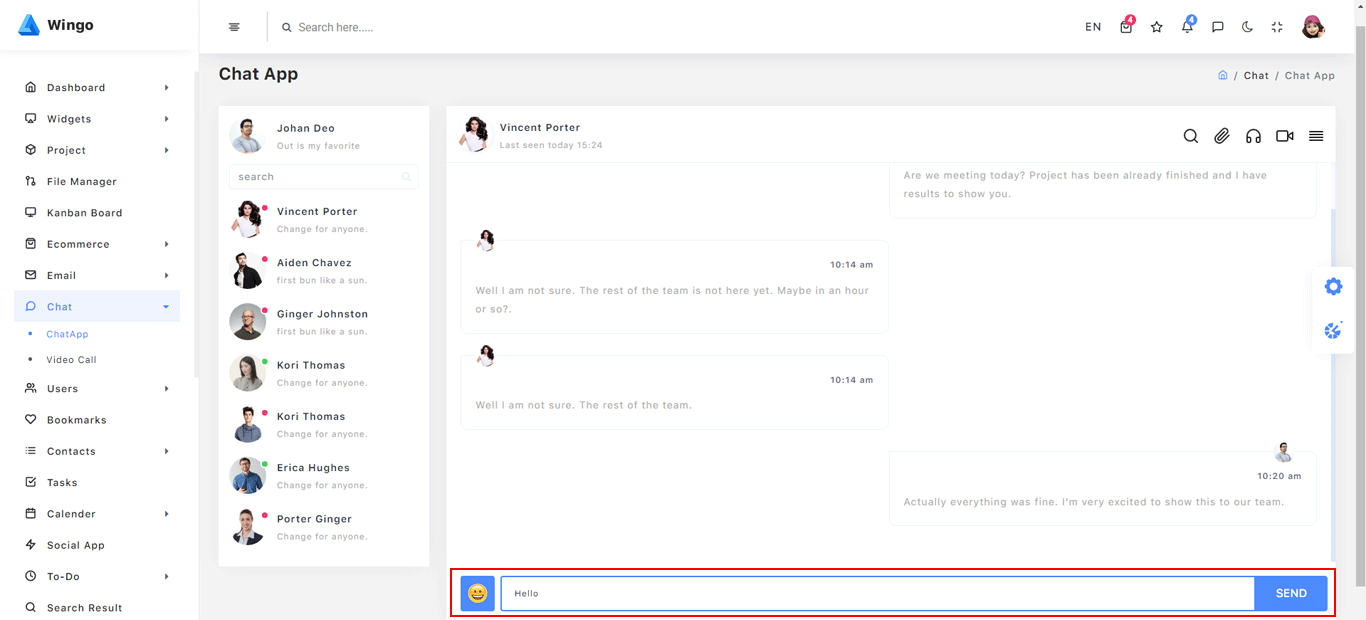1366x620 pixels.
Task: Open the Video Call submenu item
Action: coord(72,360)
